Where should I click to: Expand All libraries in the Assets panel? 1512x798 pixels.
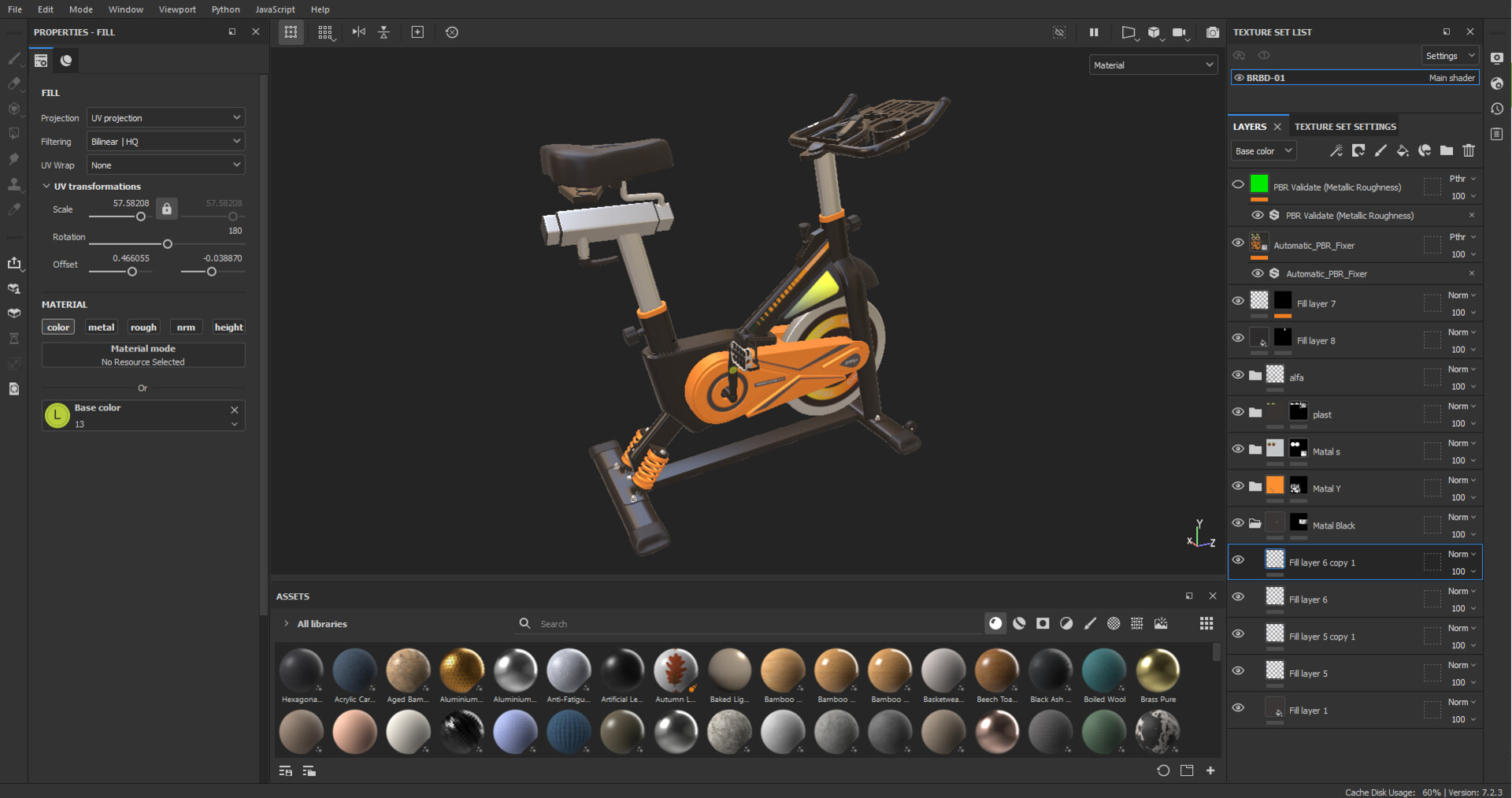pos(286,623)
